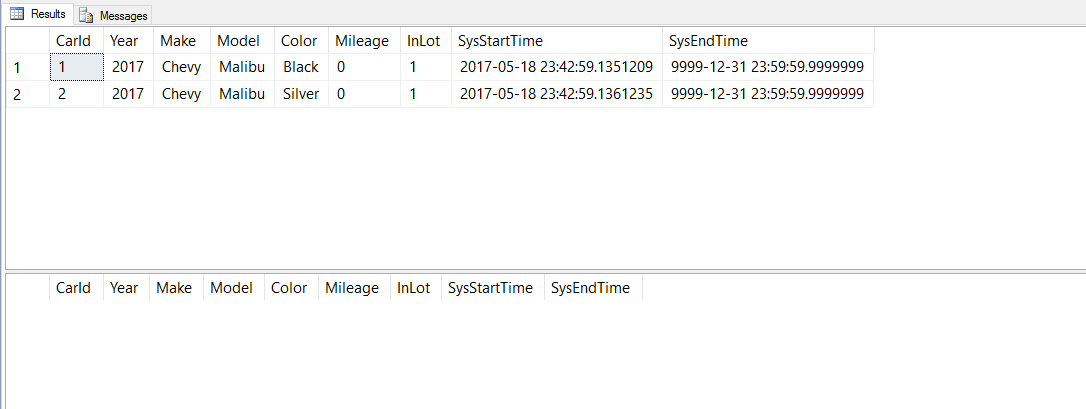Click the SysStartTime header in top grid
This screenshot has height=409, width=1086.
point(500,41)
